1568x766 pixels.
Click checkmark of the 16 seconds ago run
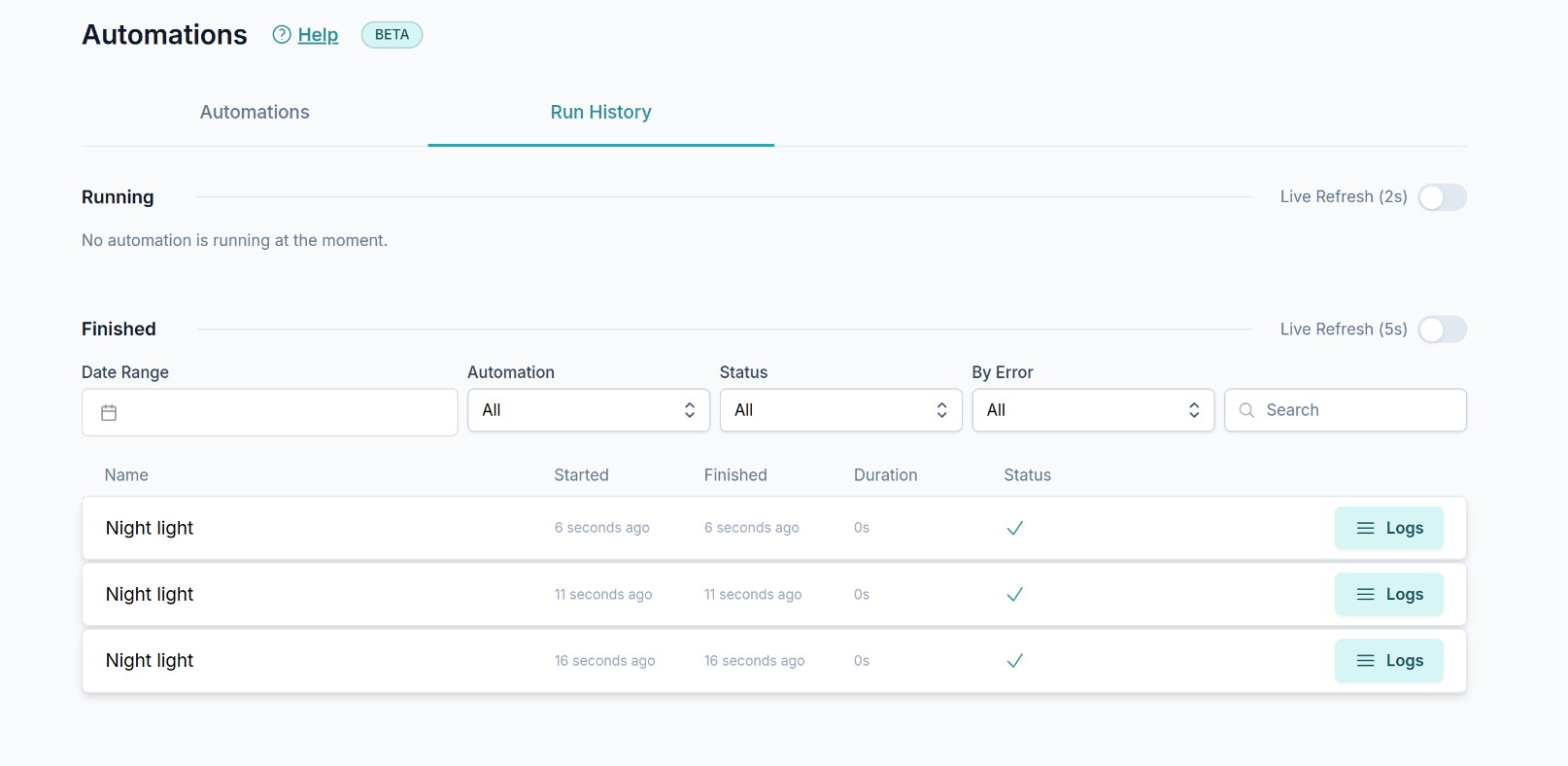click(x=1014, y=661)
